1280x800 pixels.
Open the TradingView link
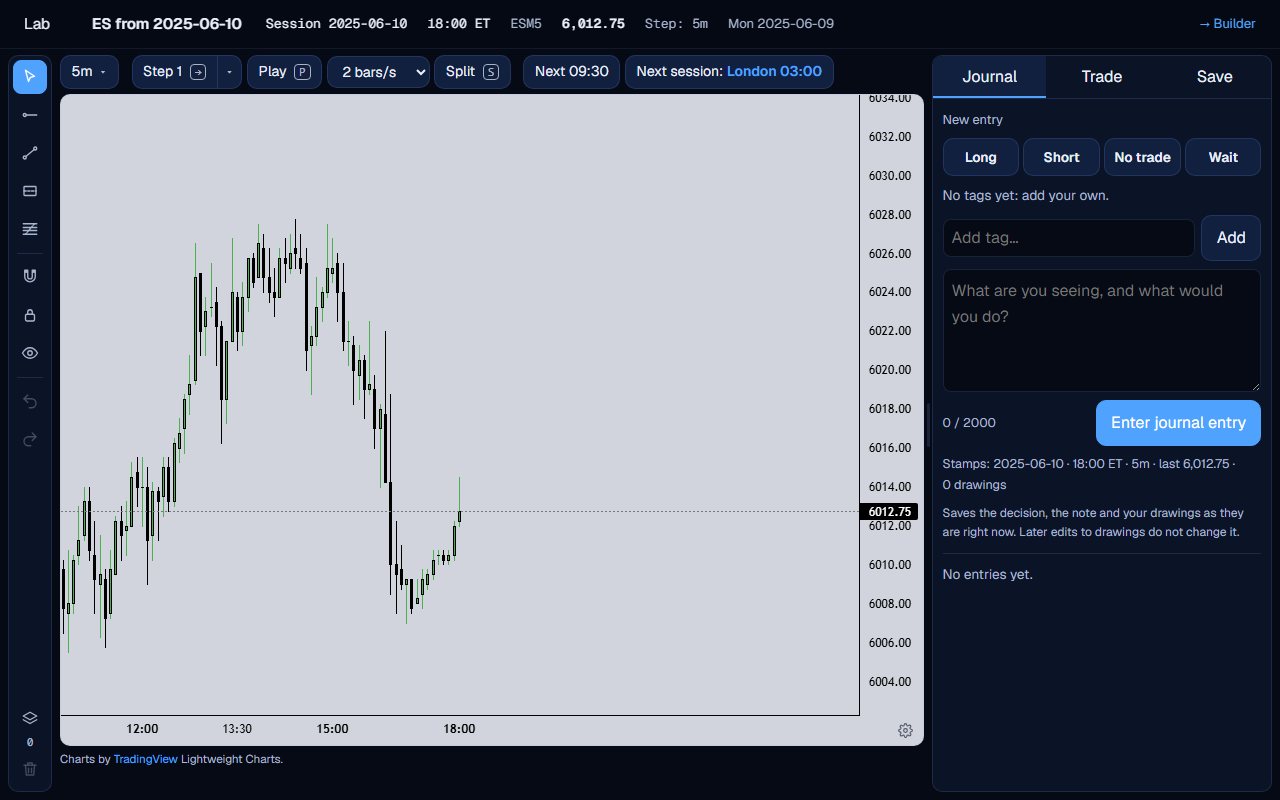(x=146, y=759)
